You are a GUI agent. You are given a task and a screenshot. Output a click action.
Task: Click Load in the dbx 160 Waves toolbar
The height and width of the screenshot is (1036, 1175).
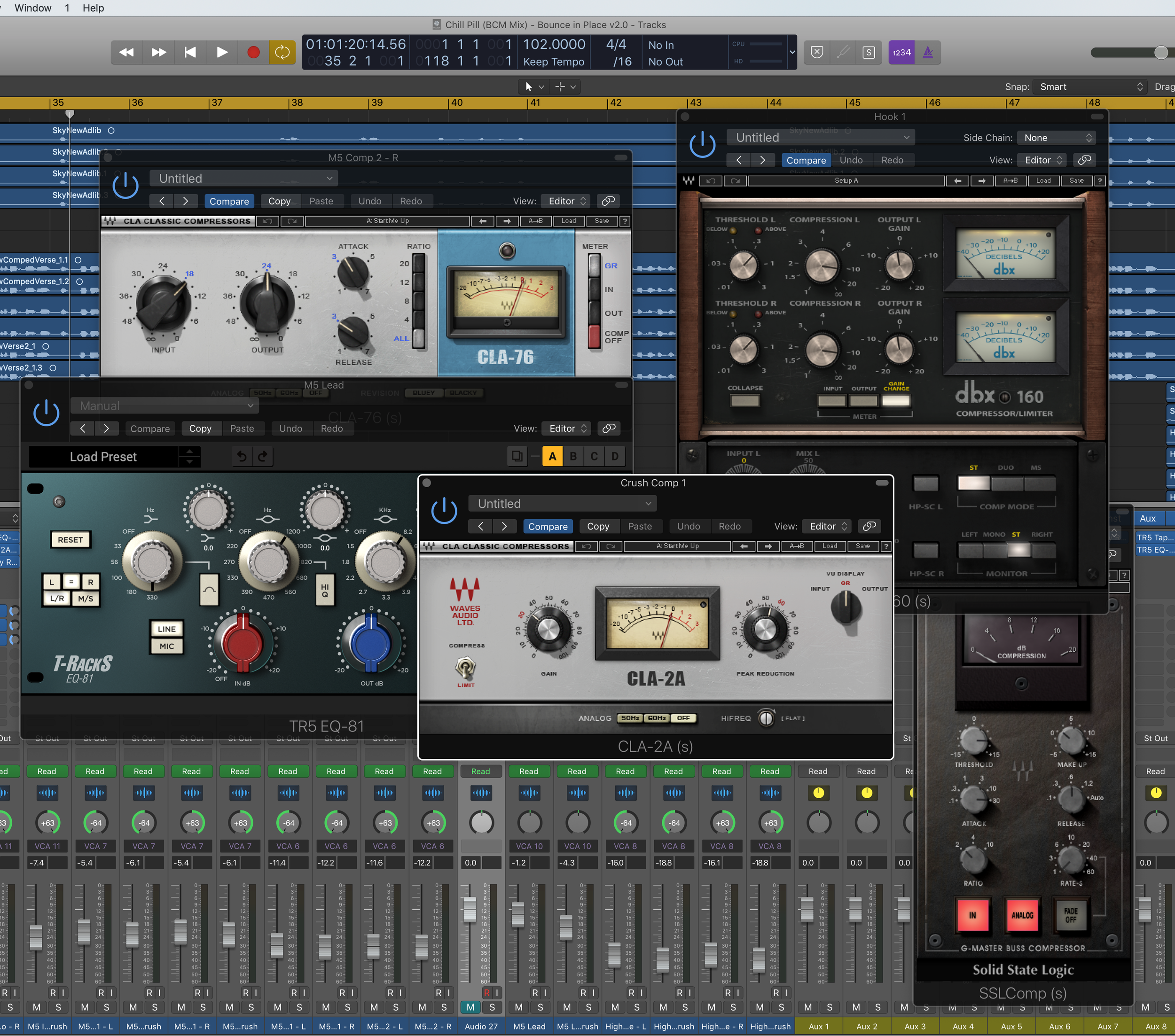pyautogui.click(x=1043, y=181)
